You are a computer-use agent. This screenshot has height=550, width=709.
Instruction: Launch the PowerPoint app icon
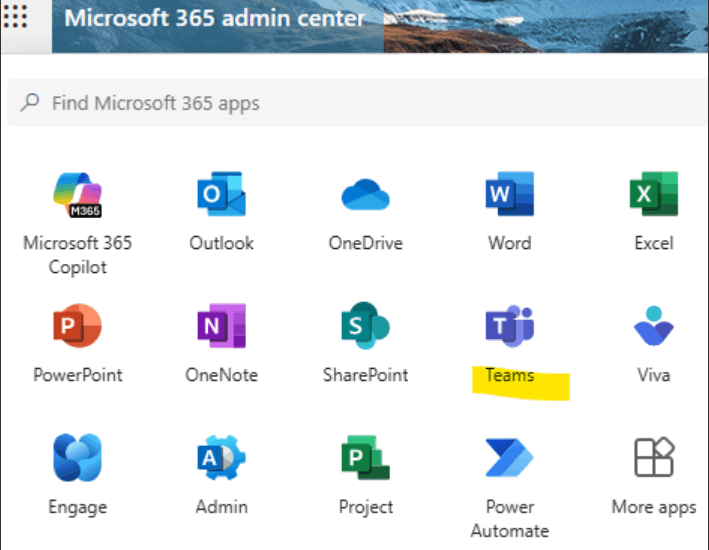coord(77,326)
